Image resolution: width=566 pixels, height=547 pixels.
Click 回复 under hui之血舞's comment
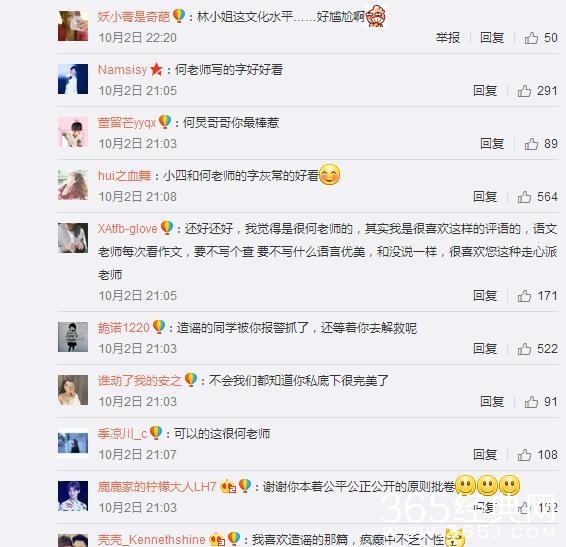pos(485,197)
